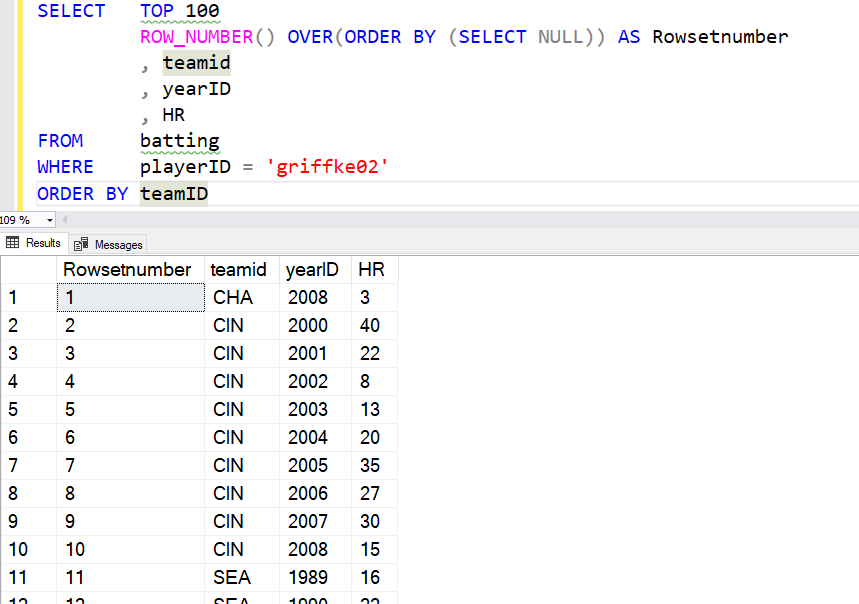Click teamID in the ORDER BY line

pos(173,193)
